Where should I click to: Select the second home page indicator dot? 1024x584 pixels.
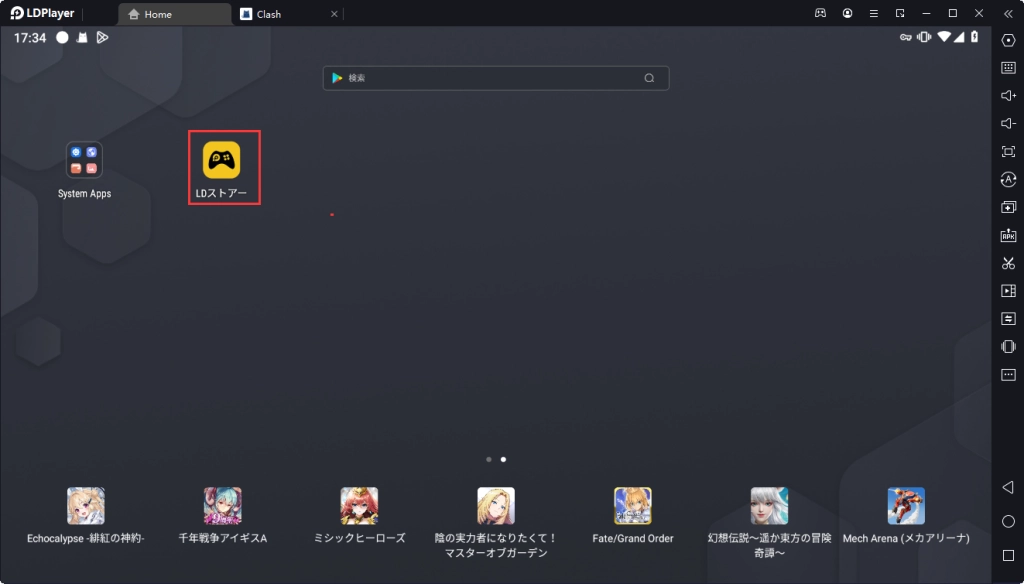click(503, 459)
